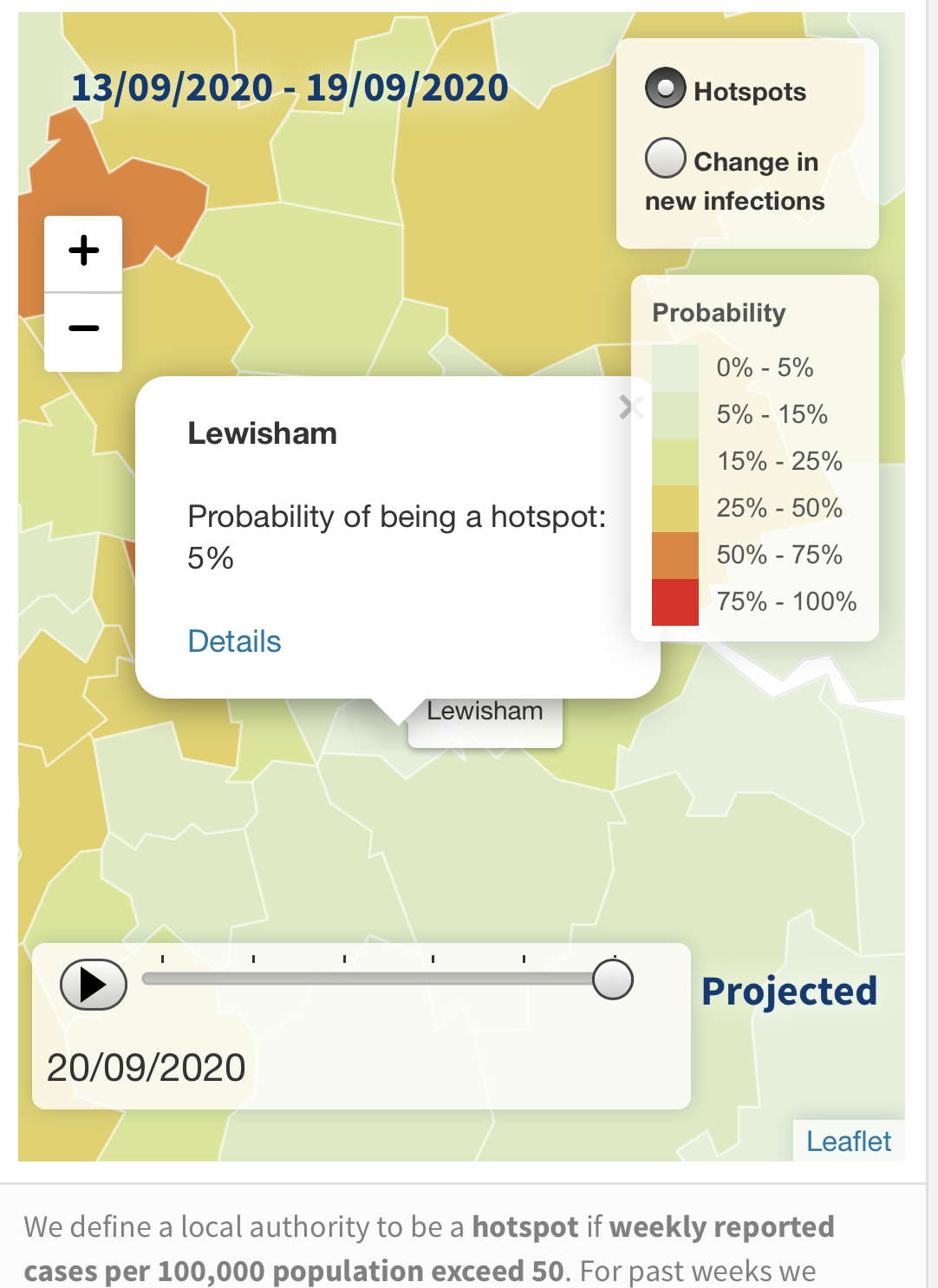Click the red 75% - 100% swatch

[x=674, y=602]
